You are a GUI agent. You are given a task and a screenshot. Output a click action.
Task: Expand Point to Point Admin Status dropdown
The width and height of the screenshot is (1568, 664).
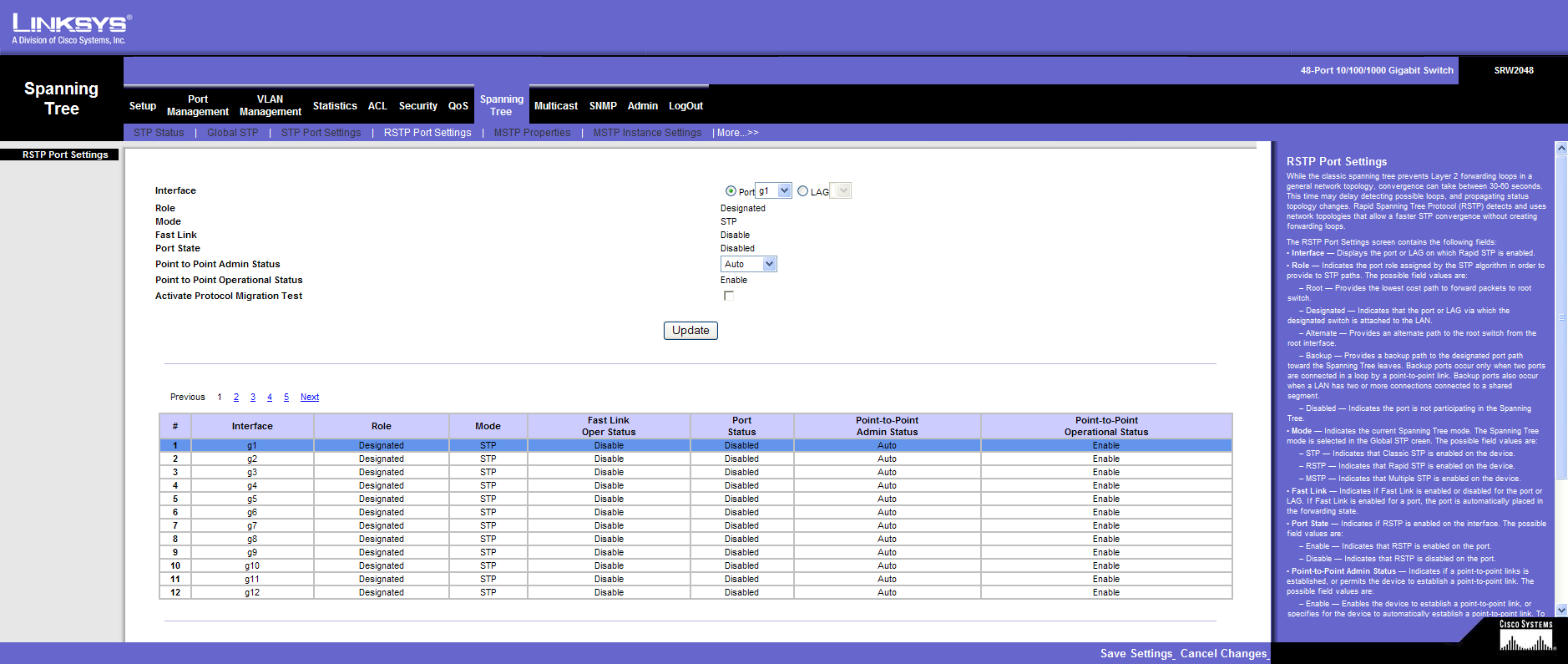769,264
